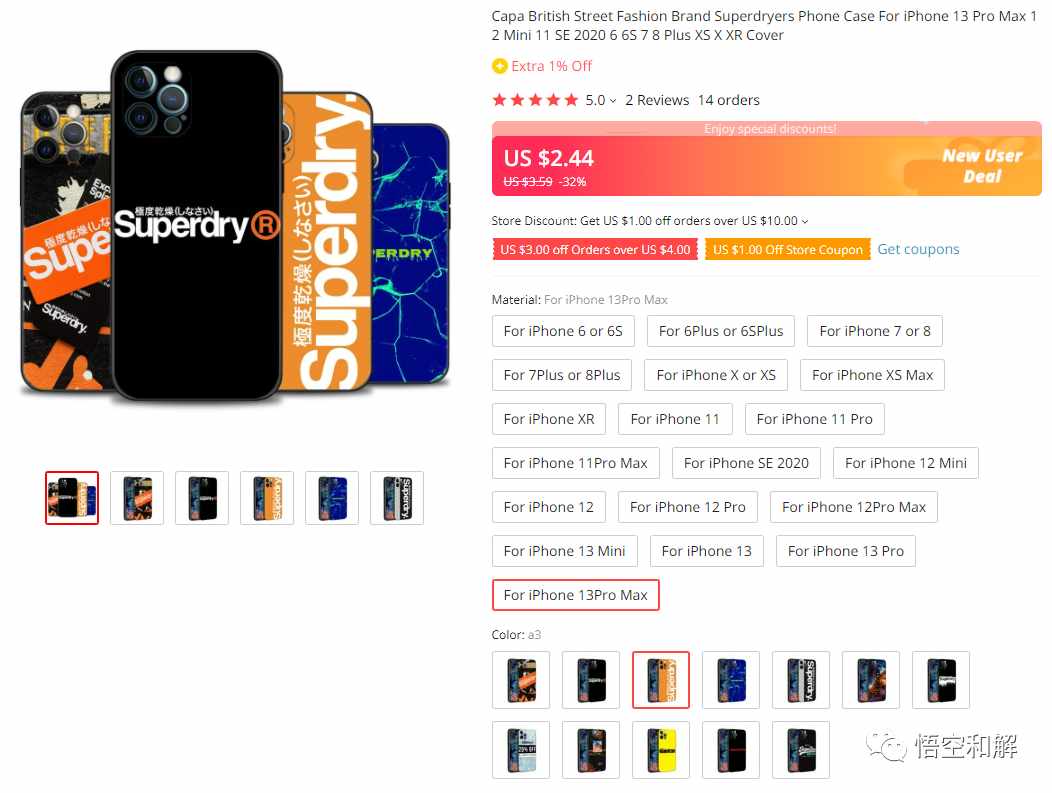Viewport: 1052px width, 793px height.
Task: Click the five-star rating icons
Action: point(535,100)
